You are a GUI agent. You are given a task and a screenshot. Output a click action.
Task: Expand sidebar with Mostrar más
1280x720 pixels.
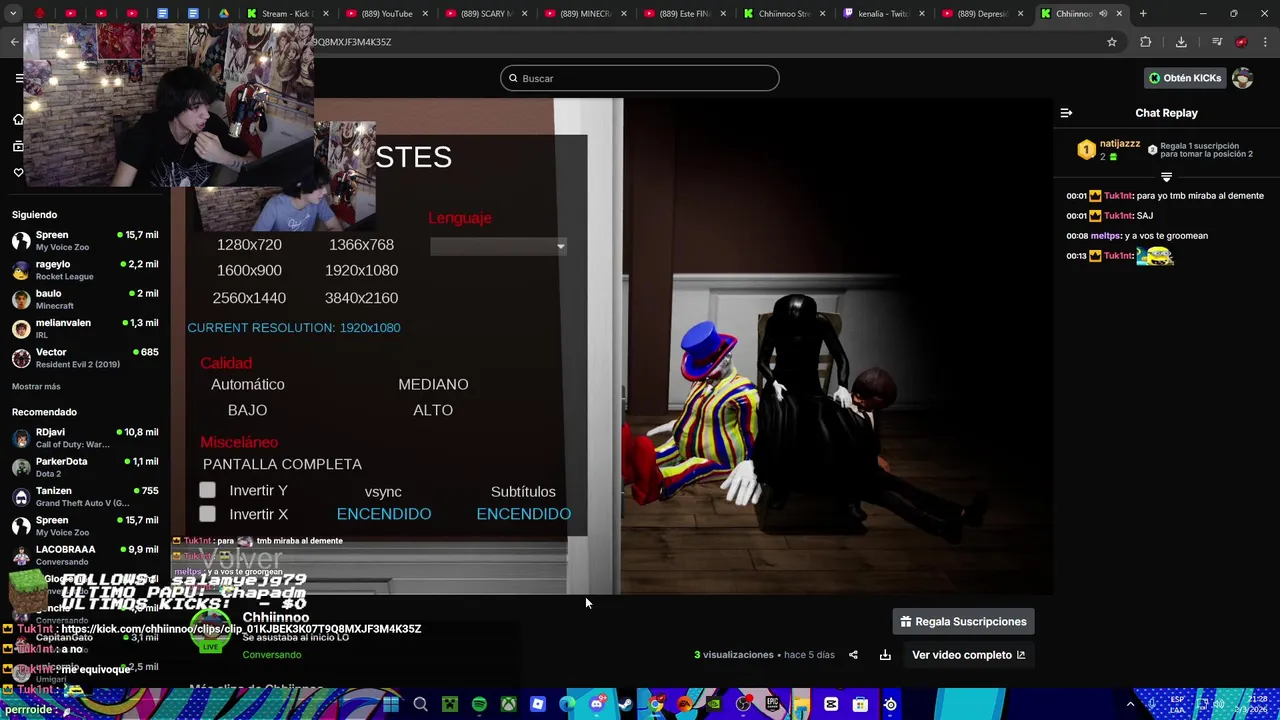point(36,386)
